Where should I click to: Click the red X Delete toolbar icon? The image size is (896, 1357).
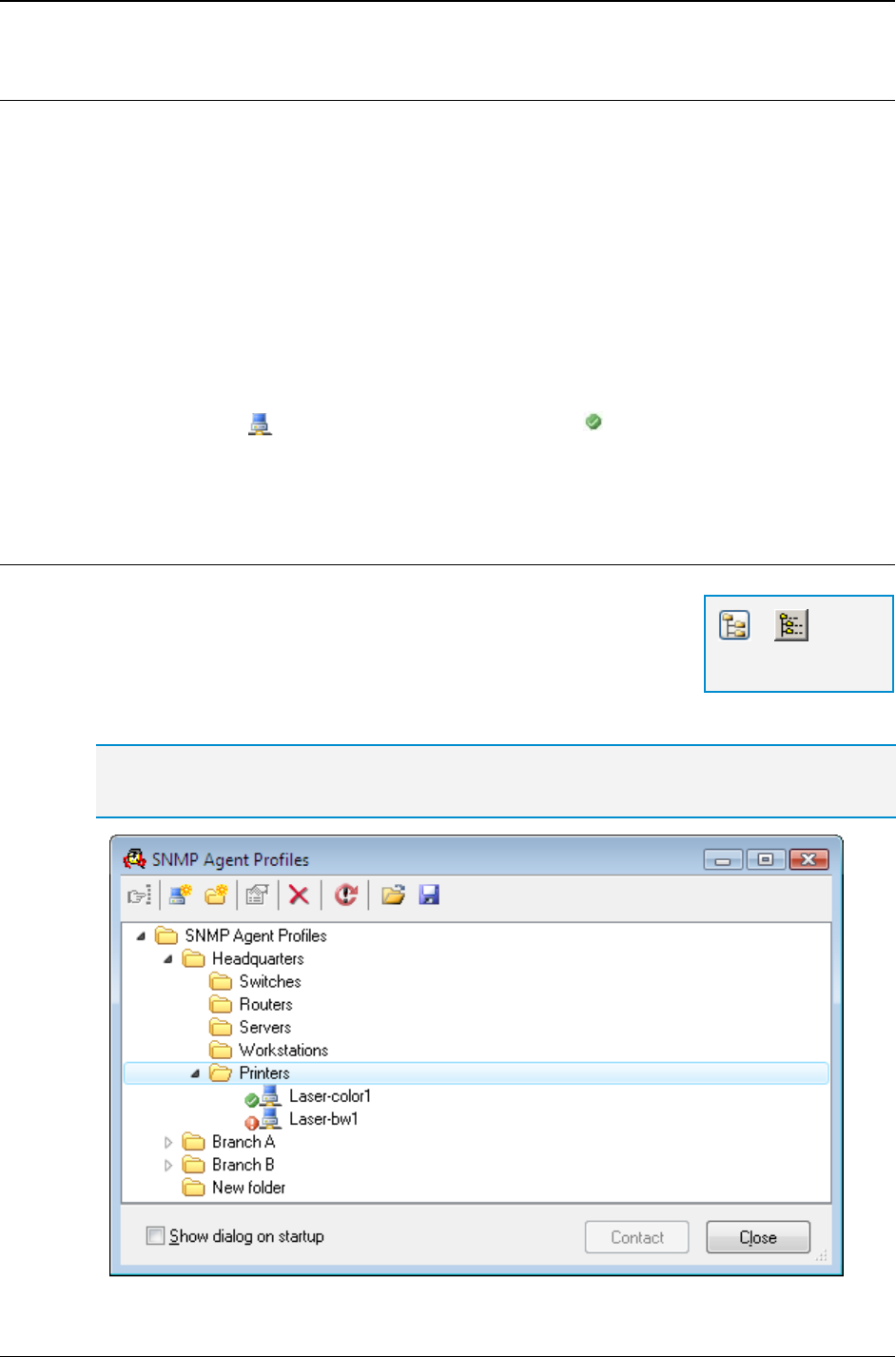point(299,895)
